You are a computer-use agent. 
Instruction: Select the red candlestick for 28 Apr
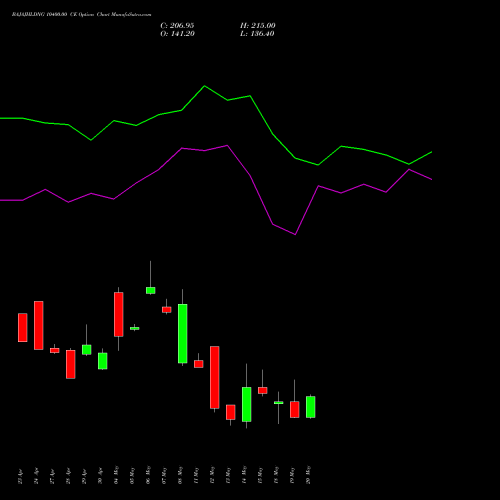(71, 364)
